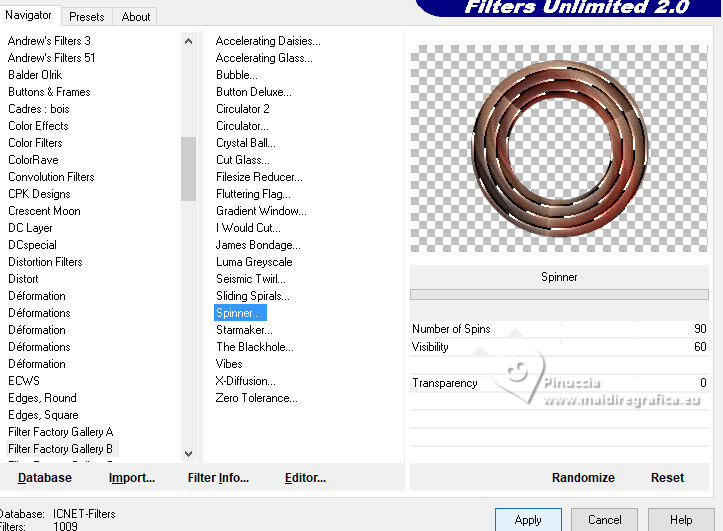This screenshot has height=531, width=723.
Task: Click the category list scroll up arrow
Action: coord(188,41)
